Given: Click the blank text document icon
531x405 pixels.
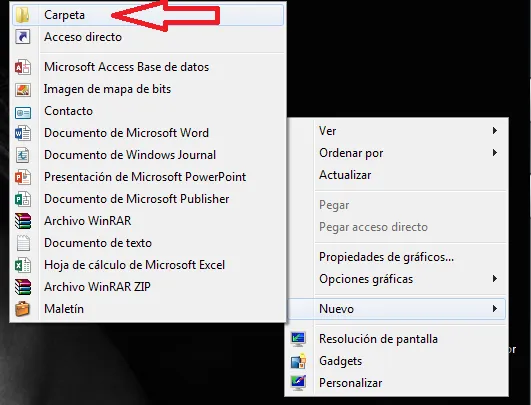Looking at the screenshot, I should coord(23,243).
